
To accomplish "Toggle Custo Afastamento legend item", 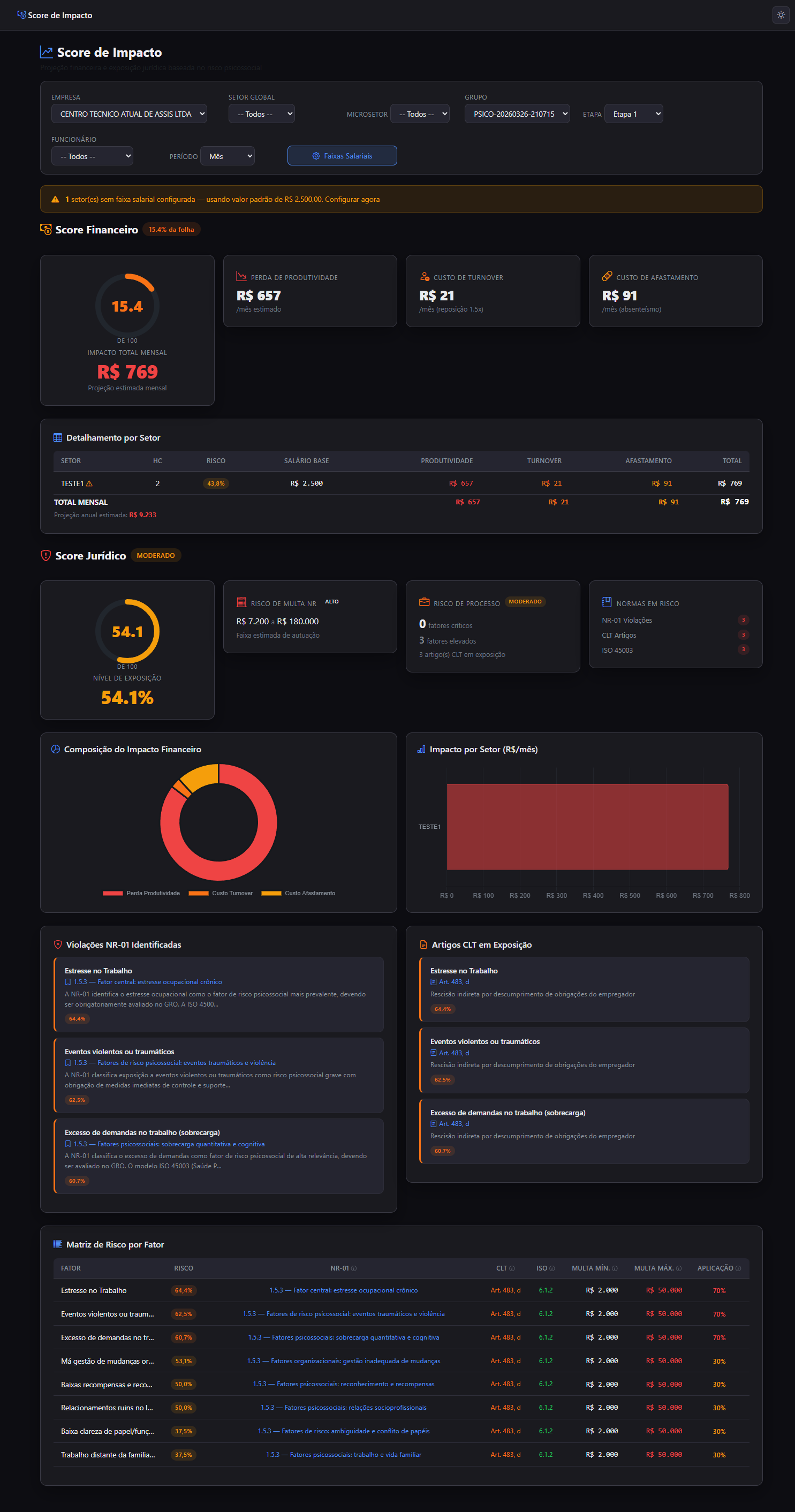I will [x=298, y=894].
